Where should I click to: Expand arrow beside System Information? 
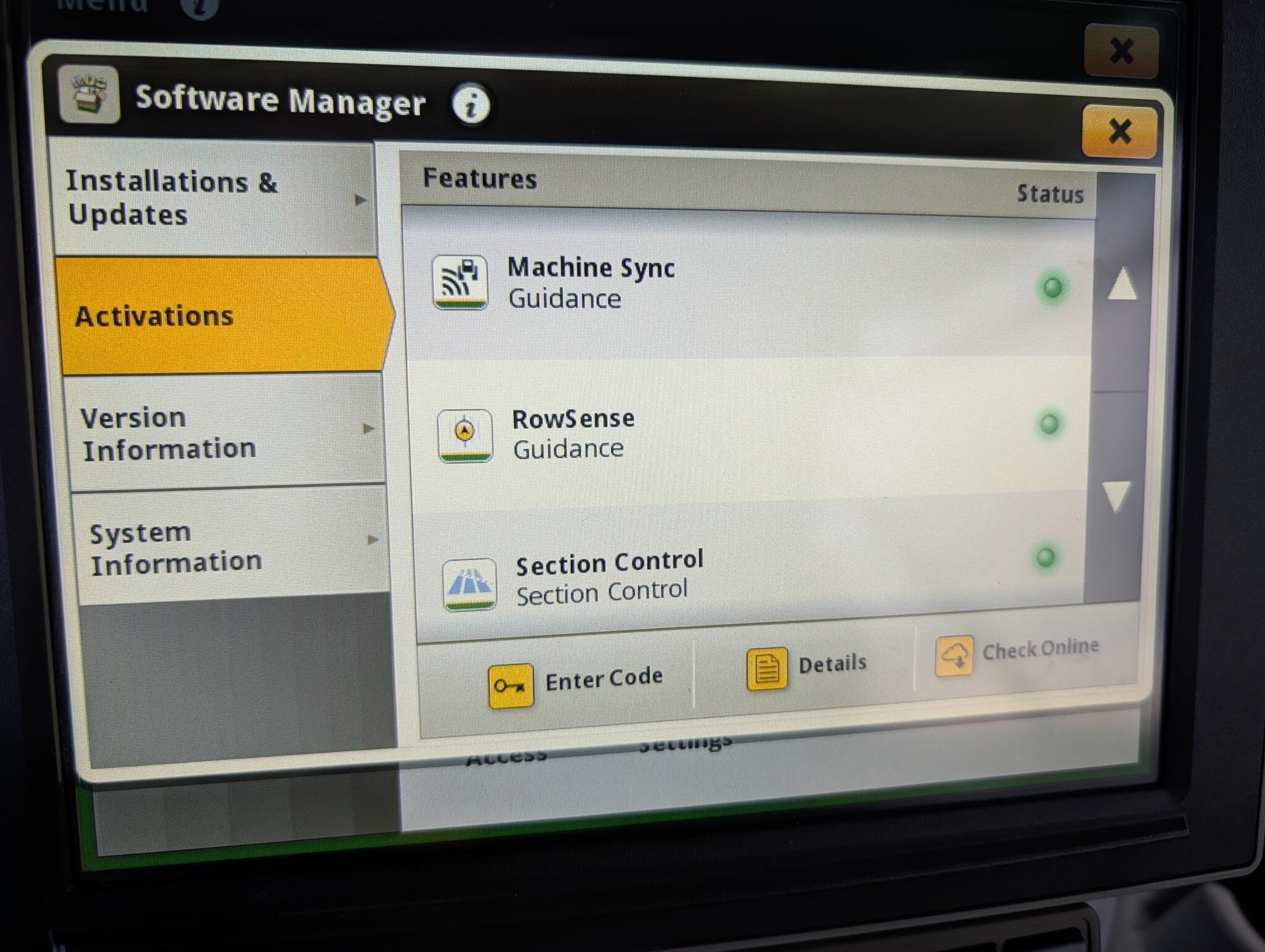coord(372,540)
